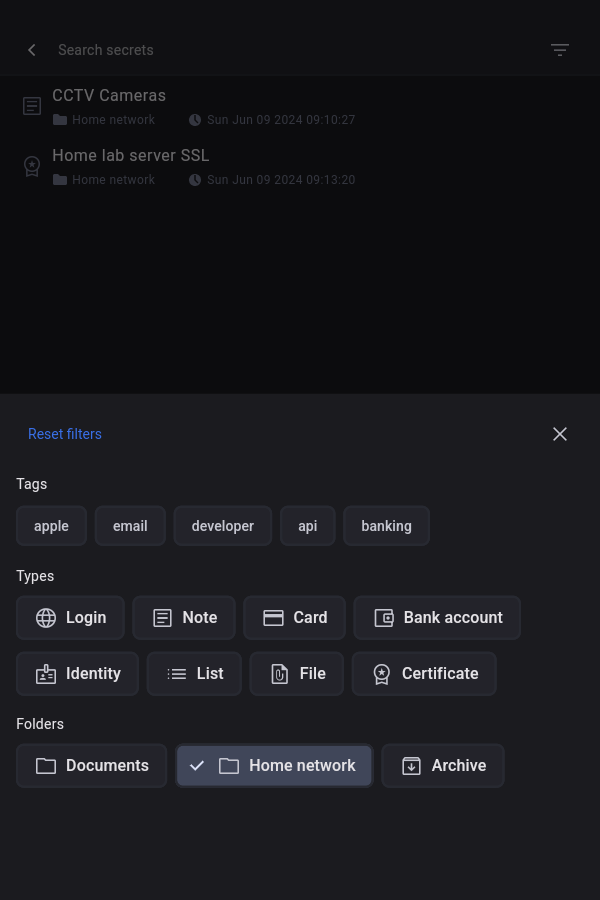
Task: Uncheck the Home network folder filter
Action: pyautogui.click(x=274, y=766)
